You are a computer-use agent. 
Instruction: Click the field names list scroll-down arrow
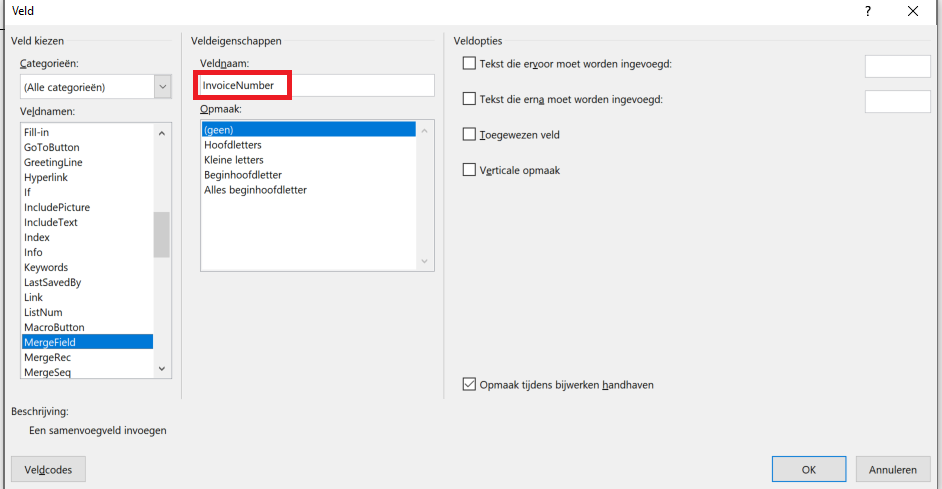pyautogui.click(x=162, y=369)
